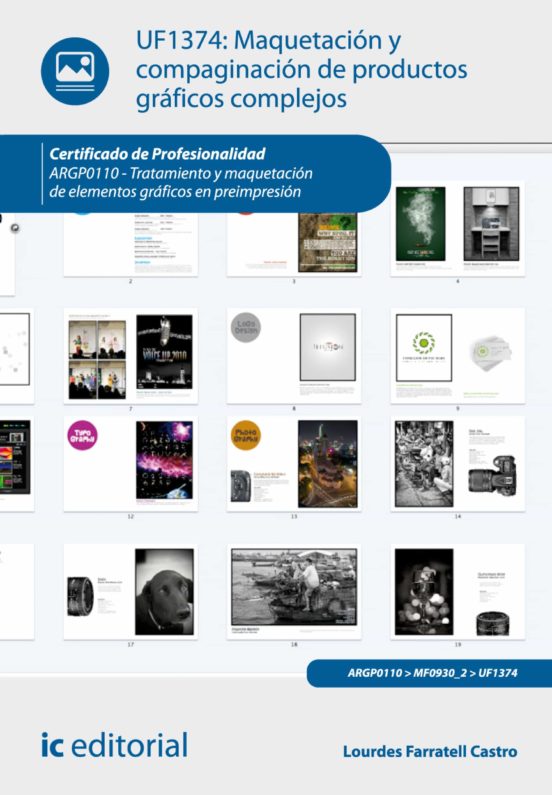Screen dimensions: 552x795
Task: Select the black-and-white street photo page 14
Action: [x=424, y=464]
